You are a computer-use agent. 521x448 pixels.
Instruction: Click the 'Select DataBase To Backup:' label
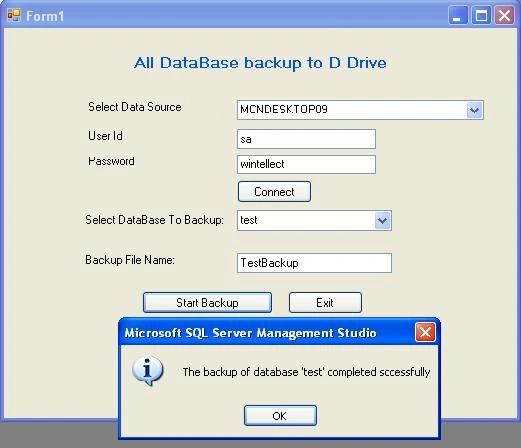click(154, 220)
